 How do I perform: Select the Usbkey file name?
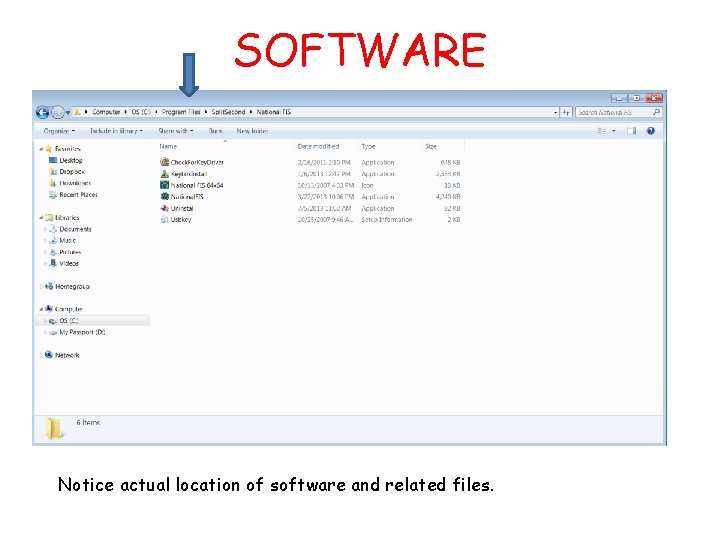181,219
